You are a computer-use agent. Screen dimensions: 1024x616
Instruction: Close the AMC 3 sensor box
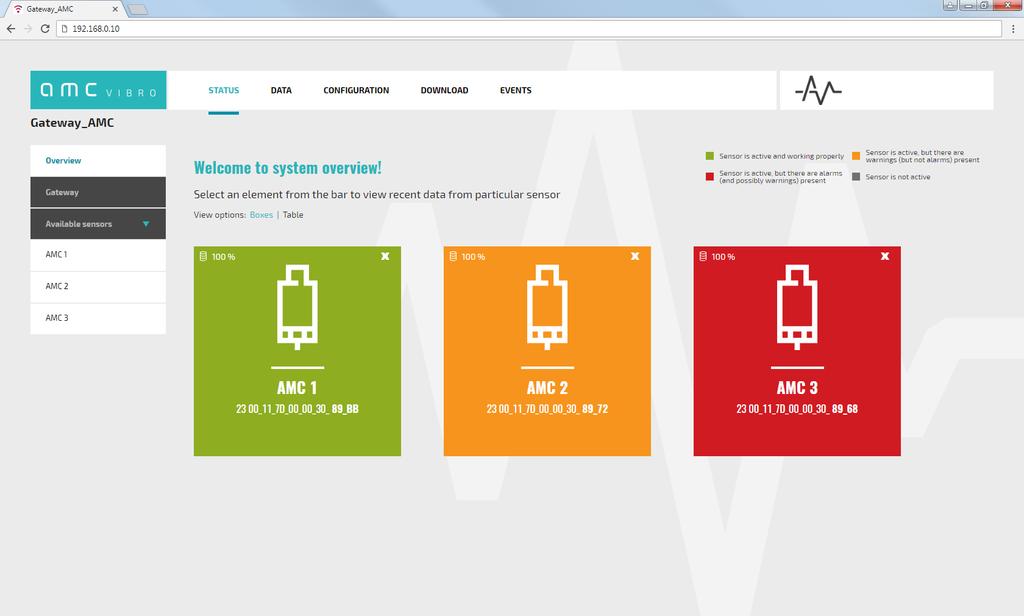(x=885, y=256)
